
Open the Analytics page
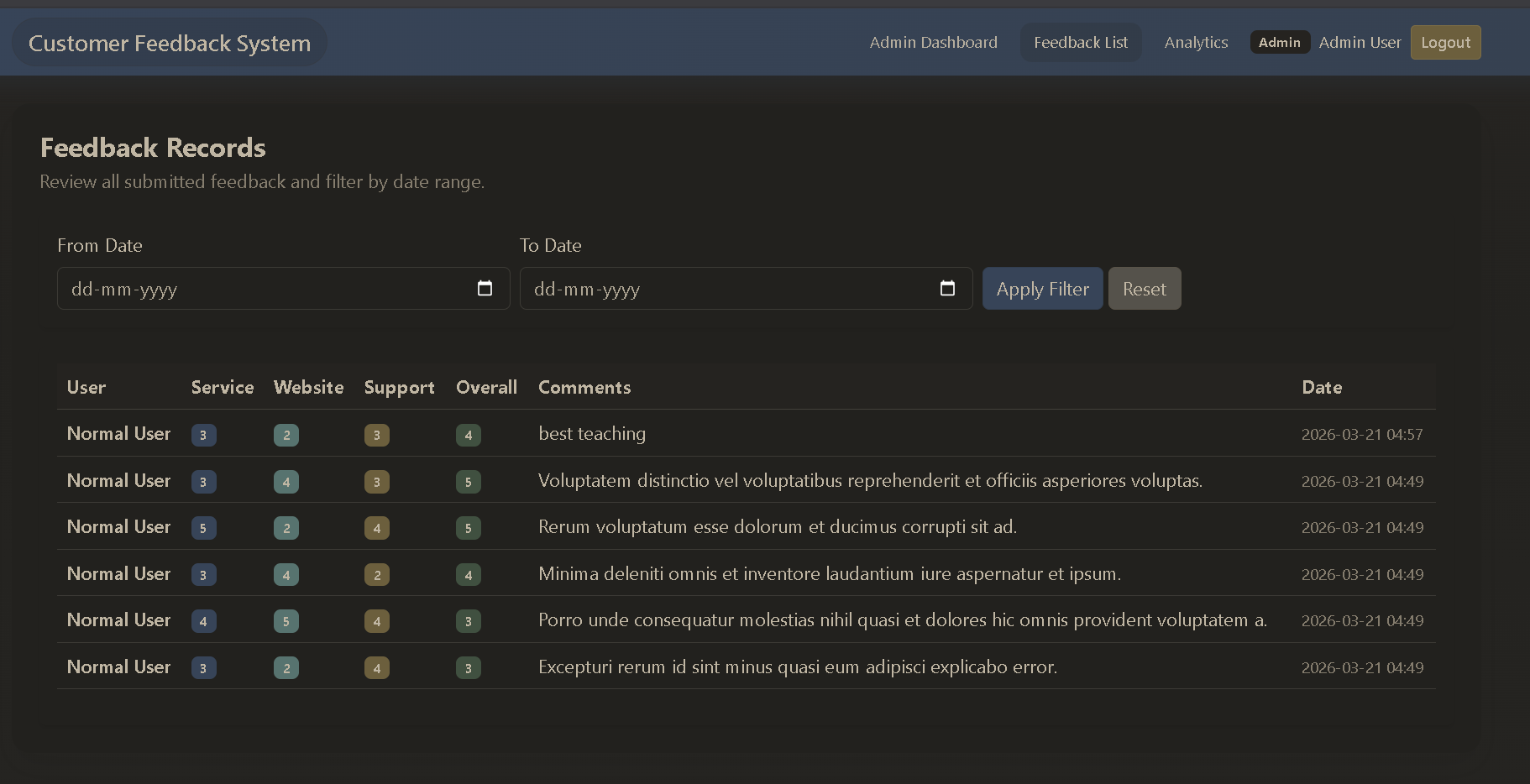[x=1196, y=43]
